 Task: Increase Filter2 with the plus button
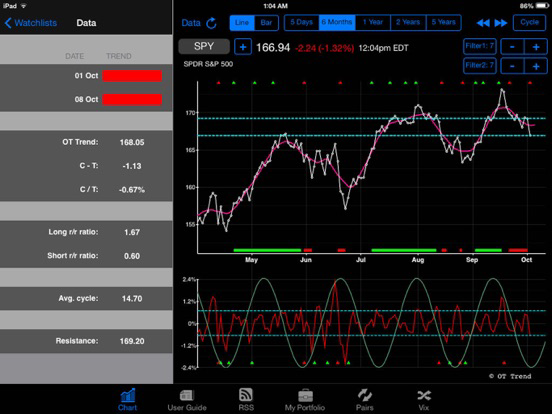536,66
